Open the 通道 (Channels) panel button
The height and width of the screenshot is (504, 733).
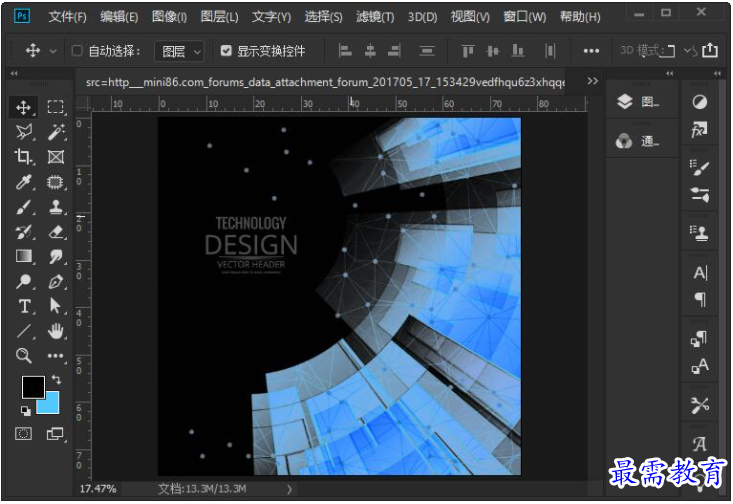pyautogui.click(x=640, y=140)
